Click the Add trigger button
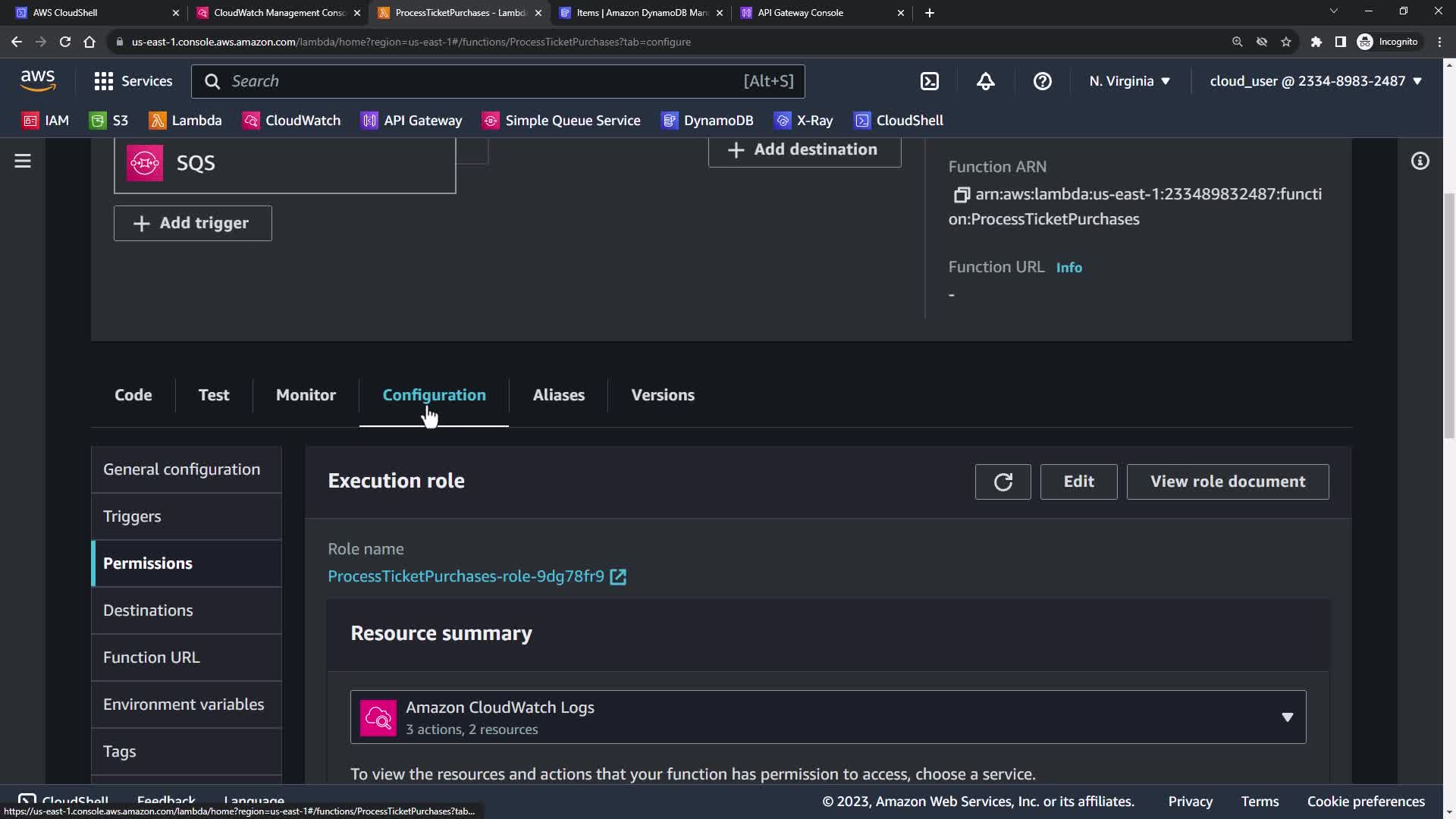Image resolution: width=1456 pixels, height=819 pixels. pyautogui.click(x=193, y=223)
